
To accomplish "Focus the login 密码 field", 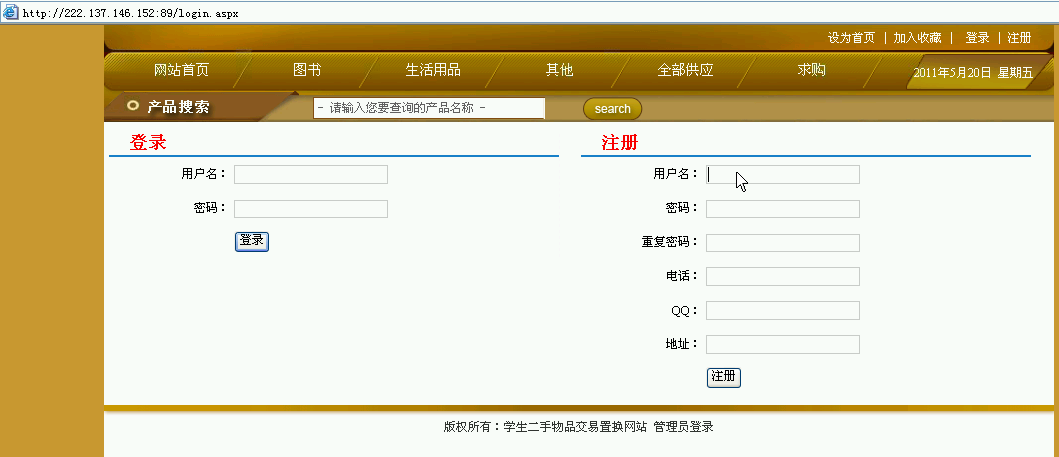I will [x=311, y=209].
